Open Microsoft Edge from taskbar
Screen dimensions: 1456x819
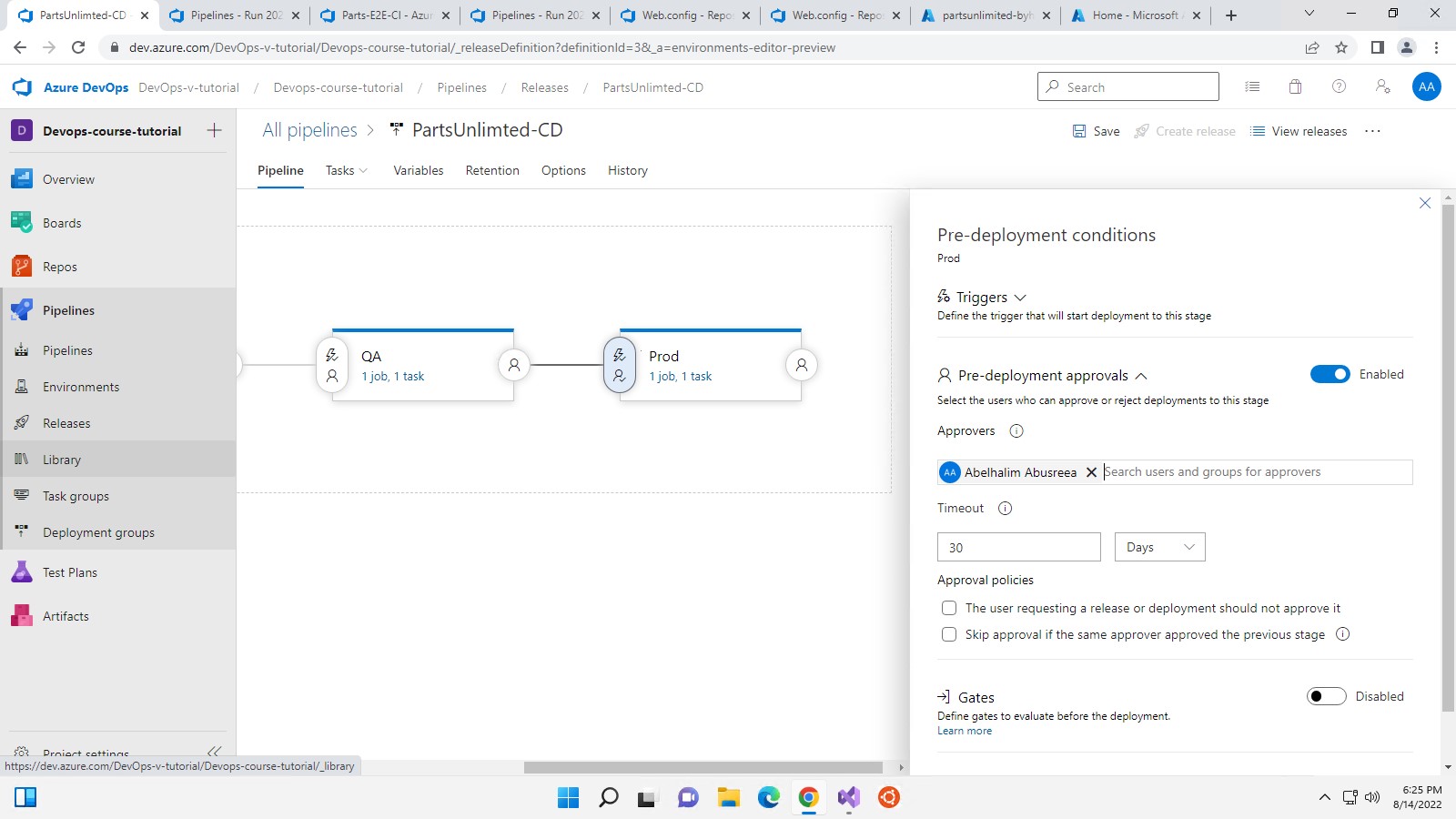click(768, 798)
